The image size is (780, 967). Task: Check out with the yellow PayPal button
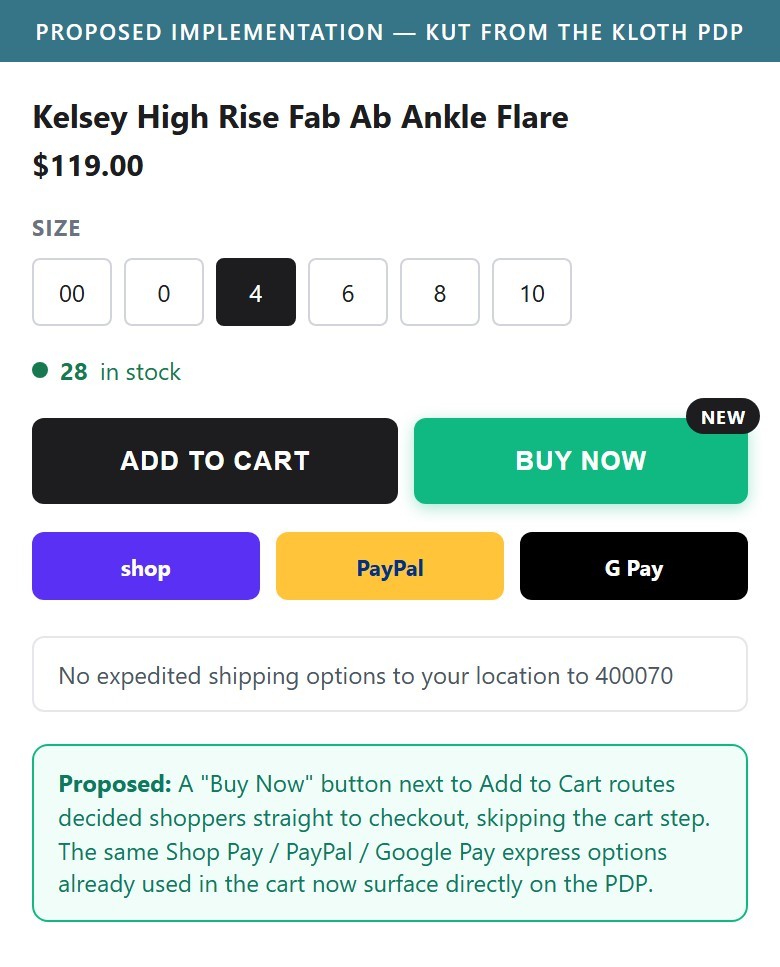pyautogui.click(x=390, y=566)
